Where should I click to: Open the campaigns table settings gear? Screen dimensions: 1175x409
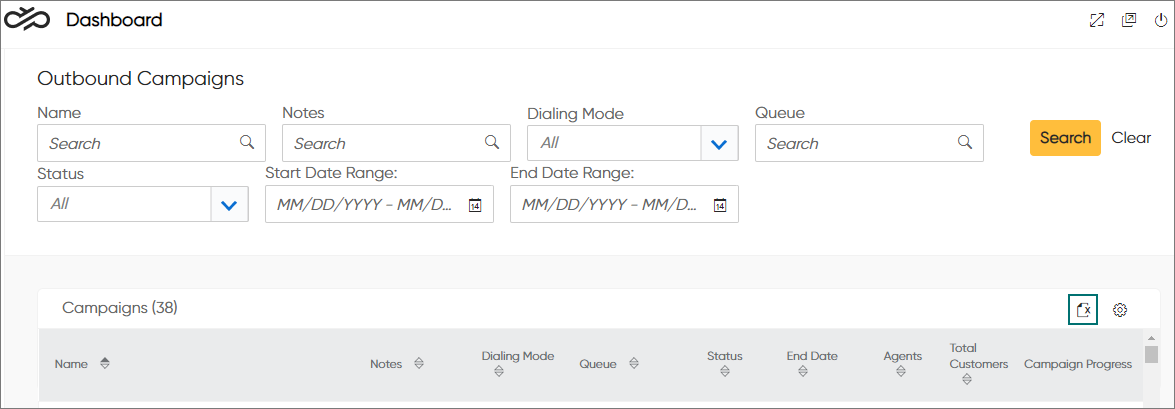1120,309
